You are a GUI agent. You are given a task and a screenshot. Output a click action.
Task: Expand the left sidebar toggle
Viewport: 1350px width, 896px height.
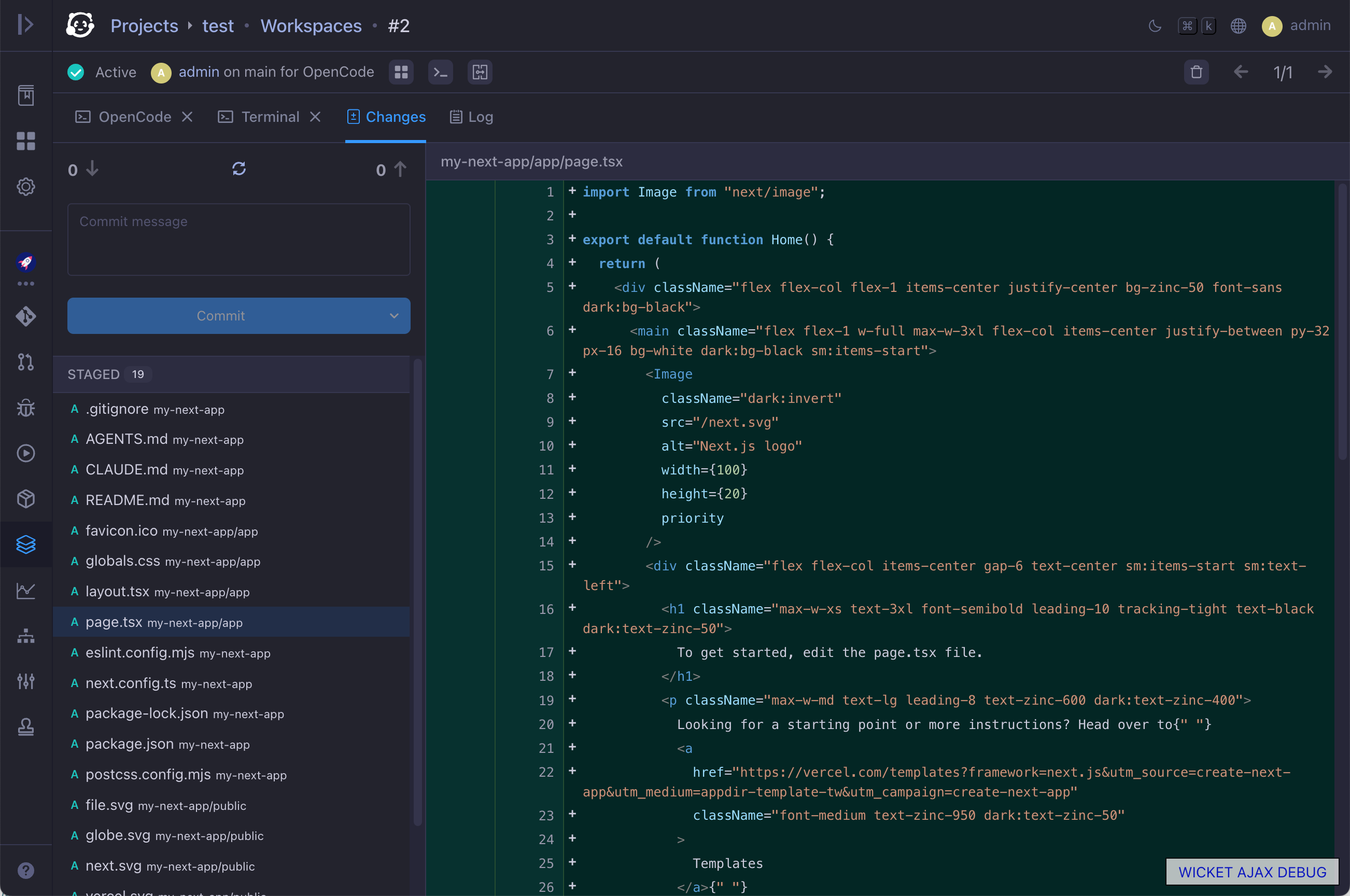(26, 24)
